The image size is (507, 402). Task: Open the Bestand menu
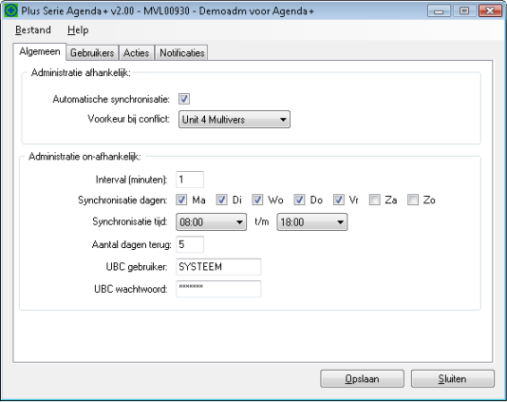point(33,30)
